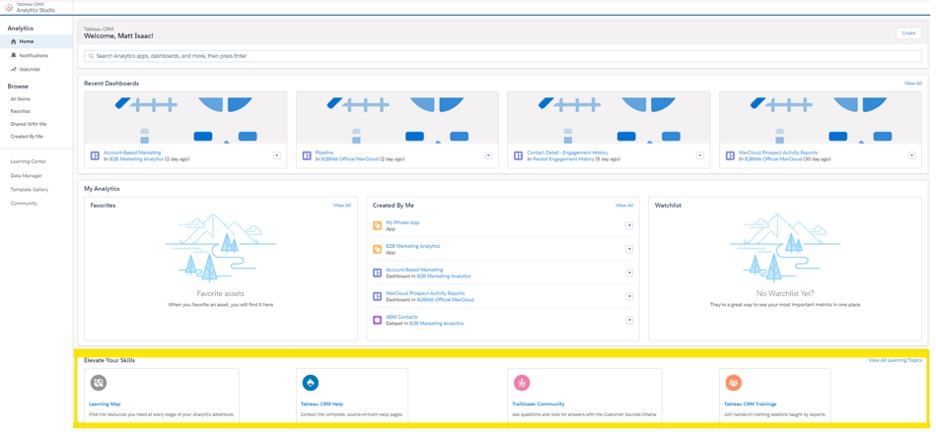Screen dimensions: 936x432
Task: Open dropdown on MarCloud Prospect Activity Reports recent card
Action: click(x=912, y=156)
